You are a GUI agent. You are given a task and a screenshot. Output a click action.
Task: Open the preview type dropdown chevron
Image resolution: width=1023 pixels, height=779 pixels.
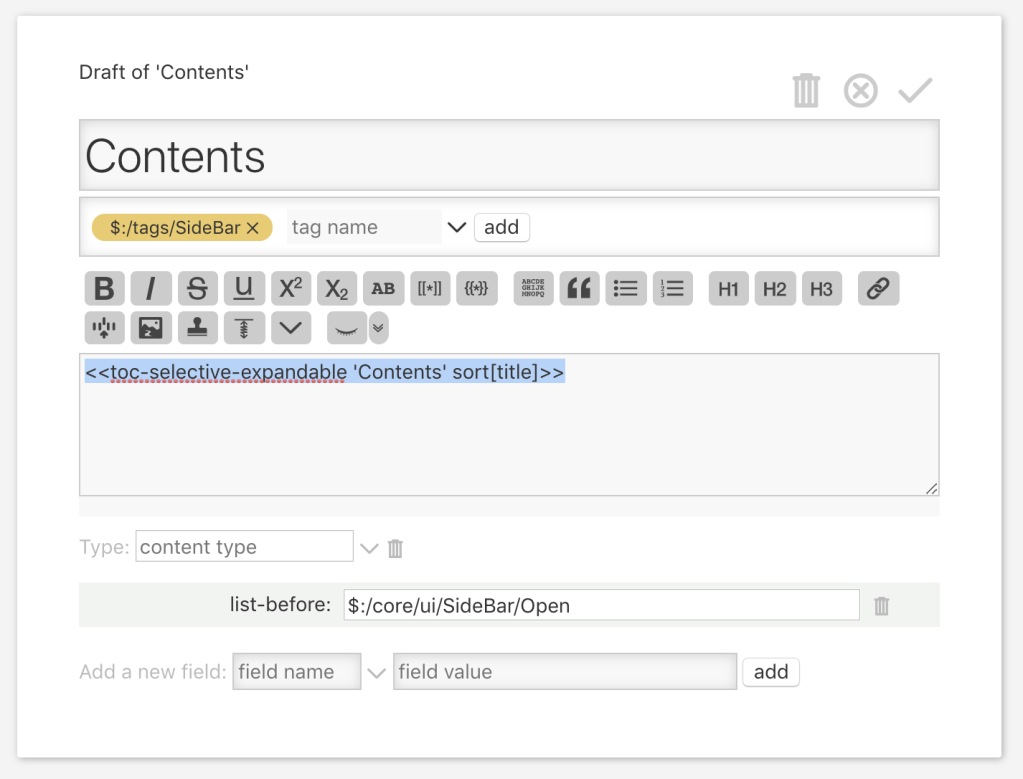(378, 328)
